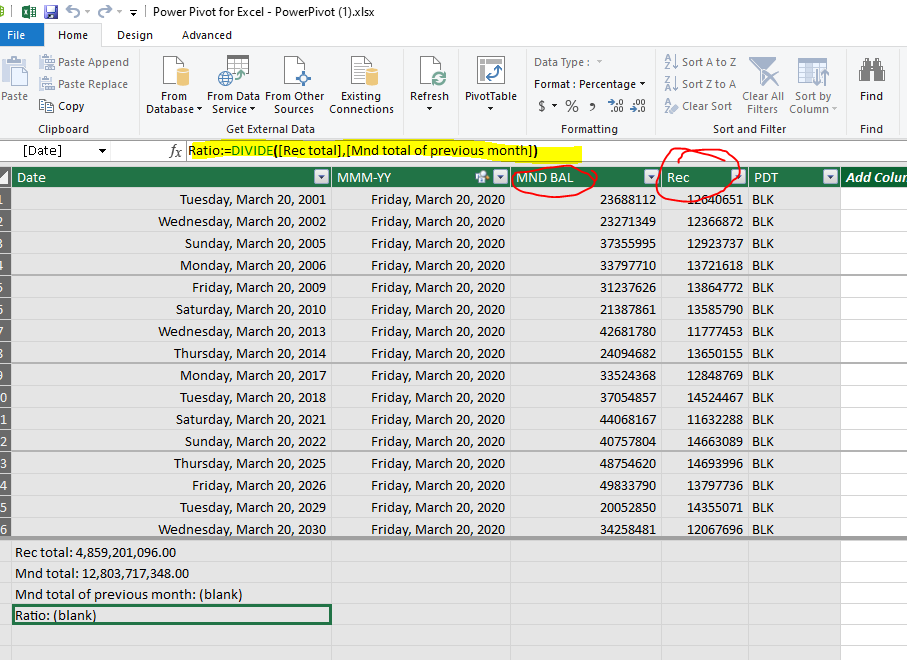Open Existing Connections
The height and width of the screenshot is (660, 907).
[362, 84]
